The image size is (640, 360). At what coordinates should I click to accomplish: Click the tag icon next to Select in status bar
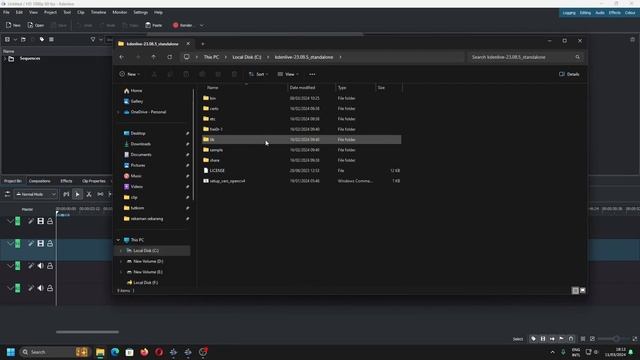533,339
